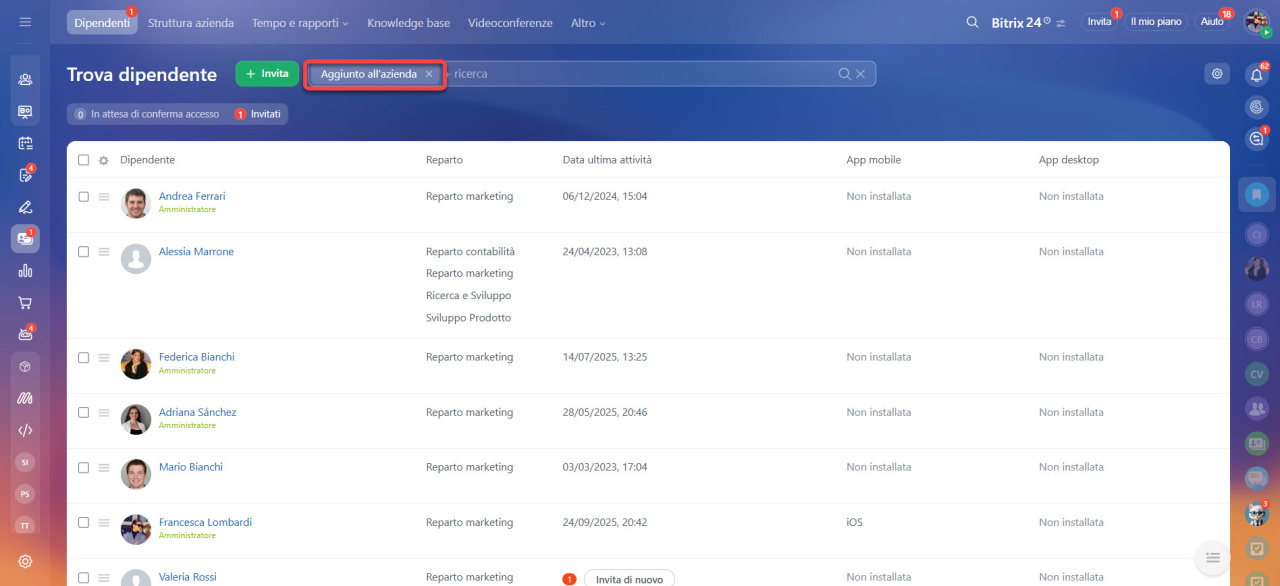
Task: Open the hamburger menu in left sidebar
Action: pyautogui.click(x=25, y=22)
